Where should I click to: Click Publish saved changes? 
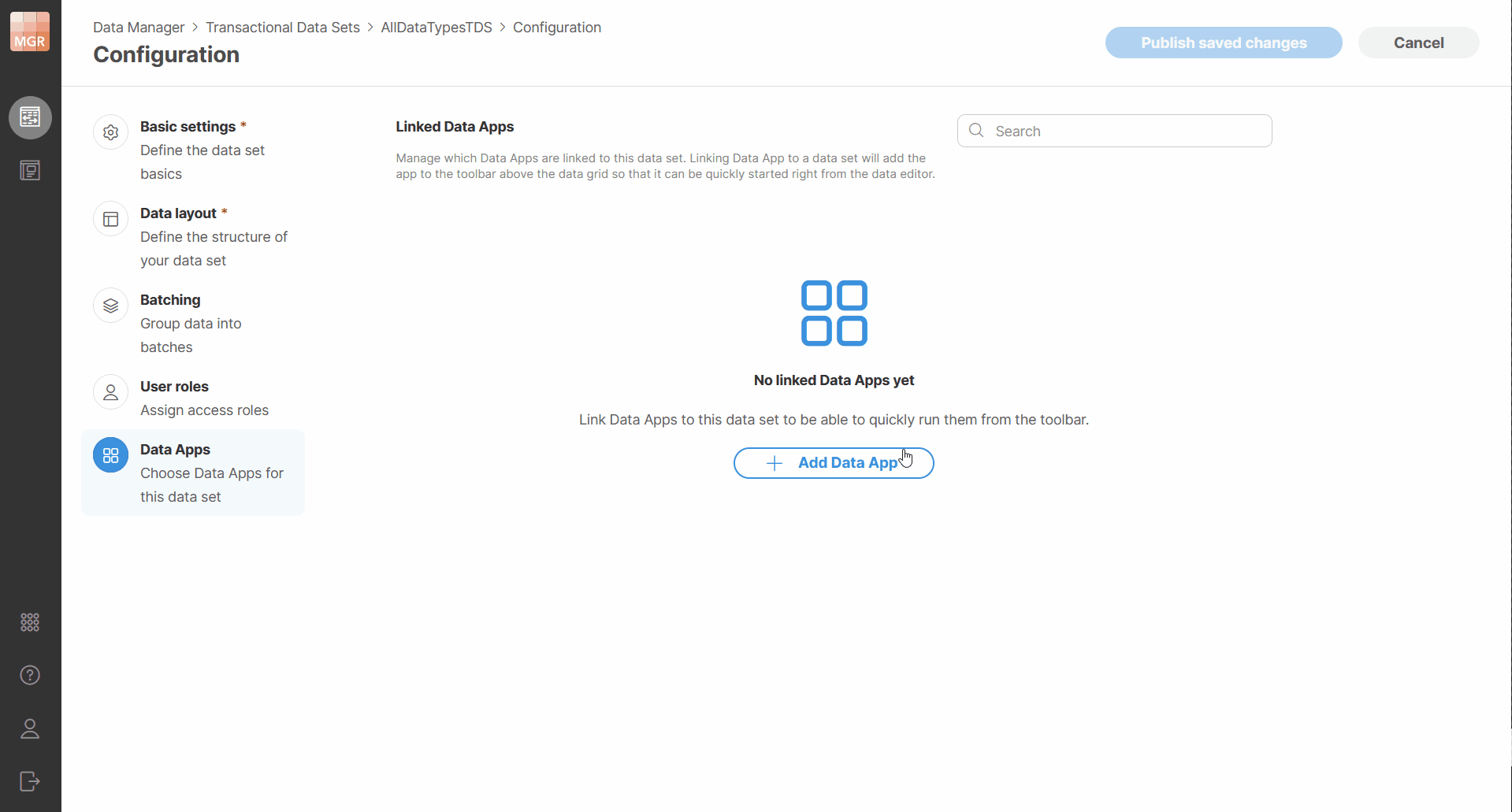(1223, 43)
